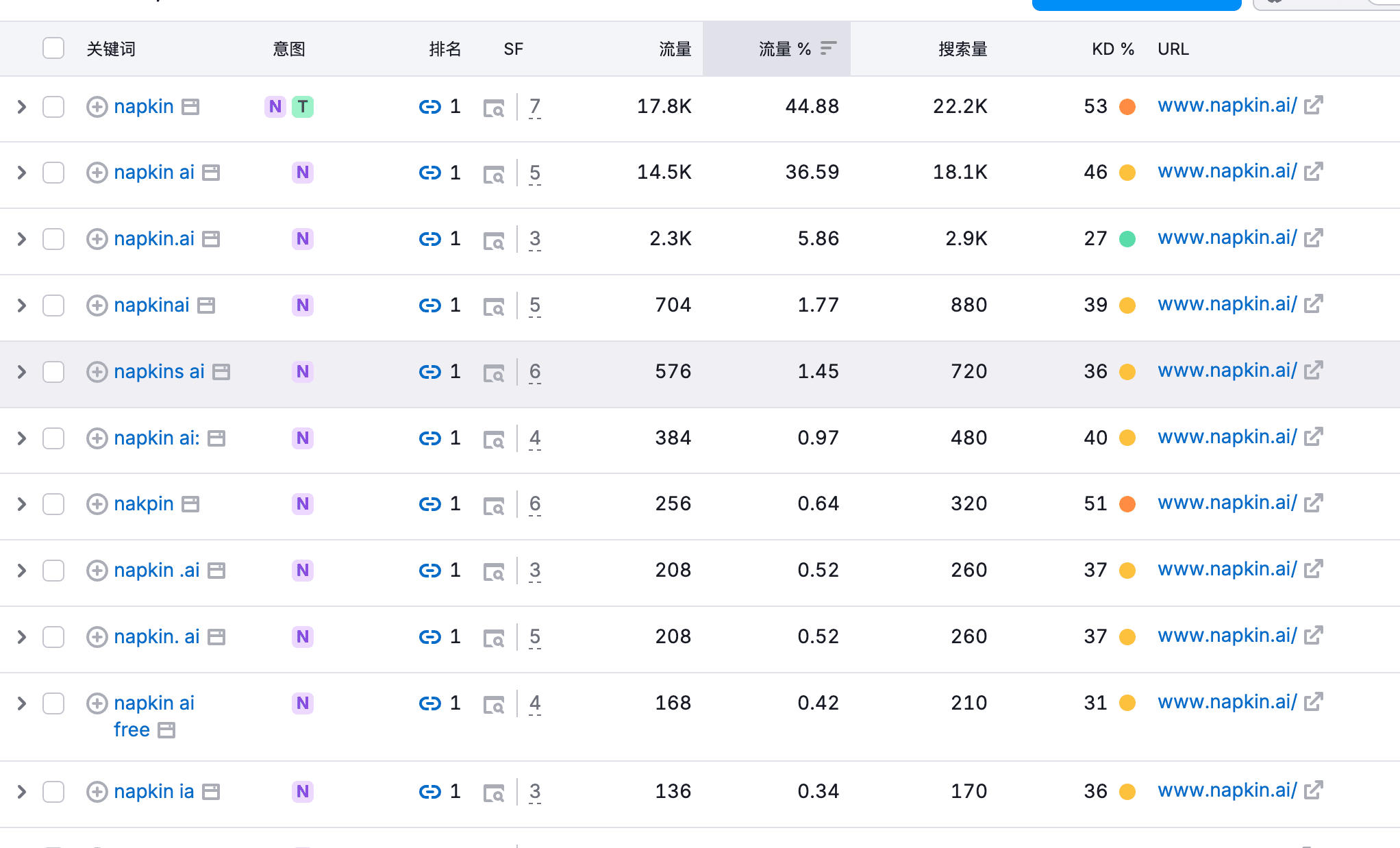
Task: Click Transactional intent badge in 'napkin' row
Action: pyautogui.click(x=303, y=107)
